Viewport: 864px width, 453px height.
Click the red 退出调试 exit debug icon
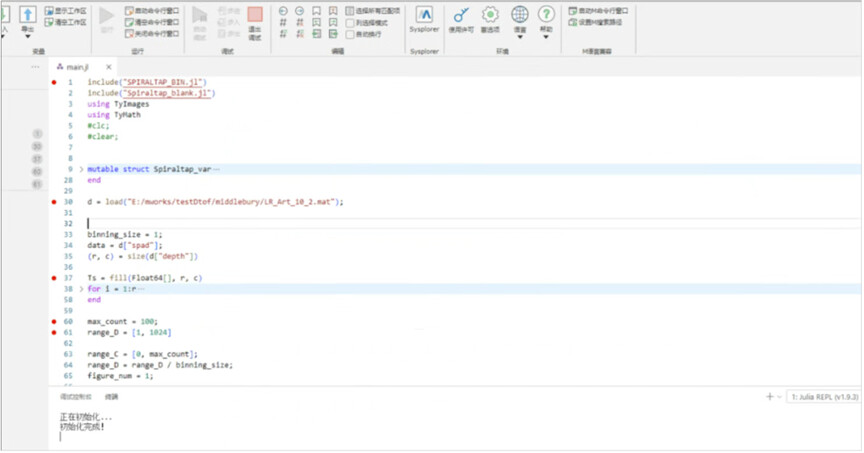(x=255, y=14)
